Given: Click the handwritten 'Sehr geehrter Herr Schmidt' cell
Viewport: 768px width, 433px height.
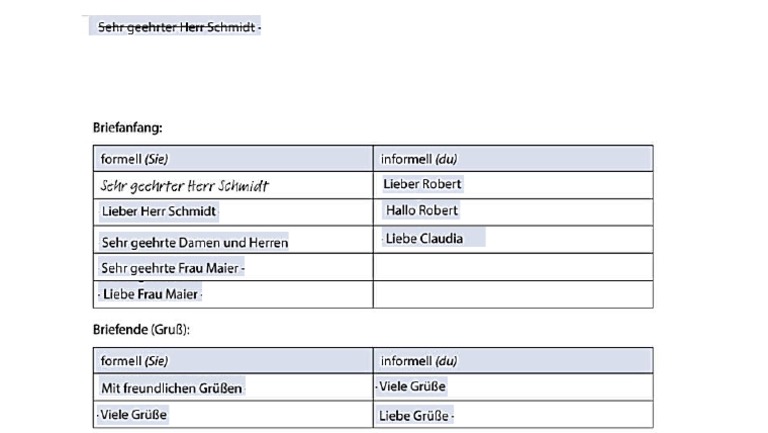Looking at the screenshot, I should click(x=184, y=186).
